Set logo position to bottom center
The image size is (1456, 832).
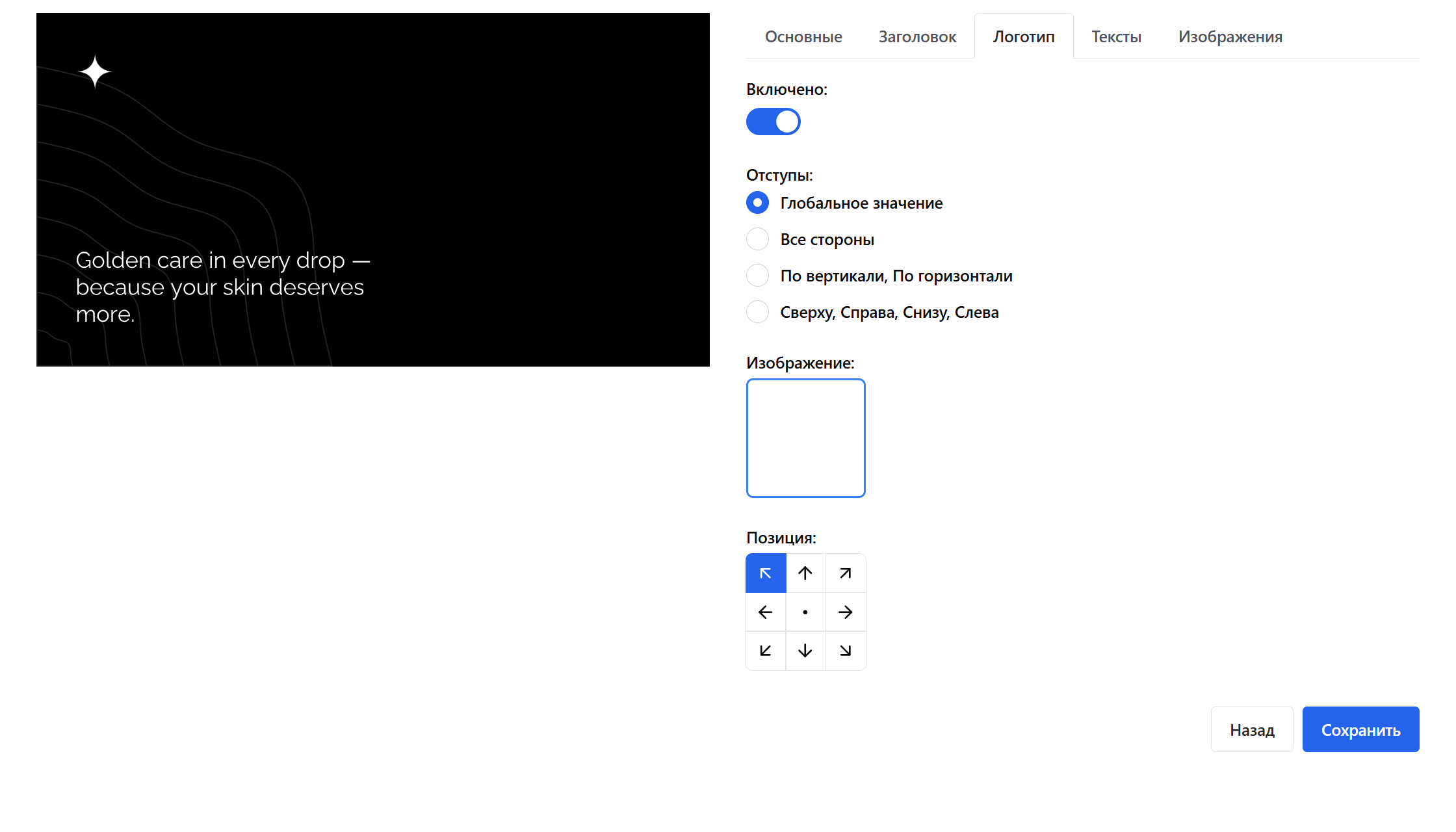click(x=805, y=651)
